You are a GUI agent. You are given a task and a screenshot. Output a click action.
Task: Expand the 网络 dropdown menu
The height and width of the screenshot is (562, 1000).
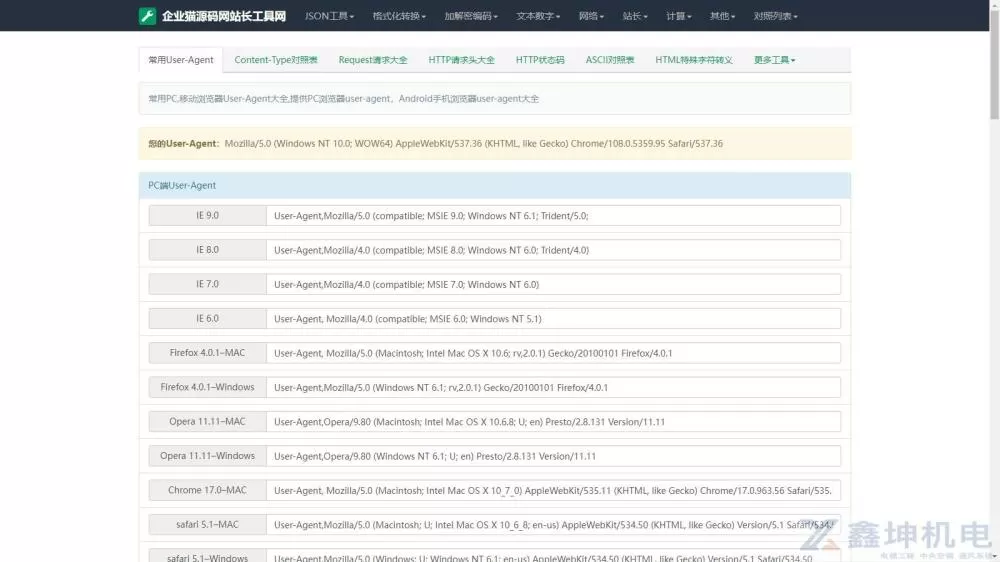591,16
